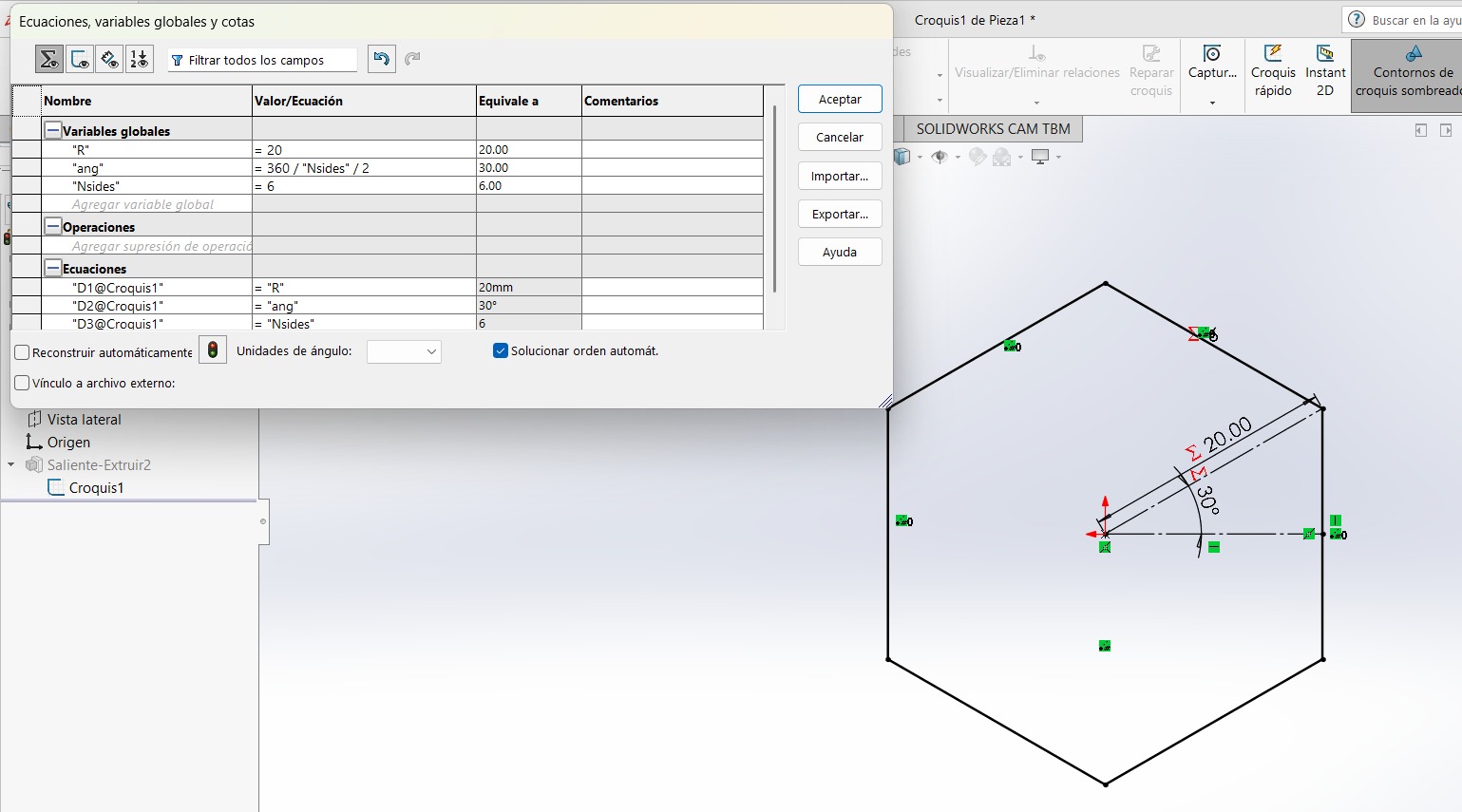Click the tab scroll right arrow icon
The height and width of the screenshot is (812, 1462).
(x=1446, y=130)
